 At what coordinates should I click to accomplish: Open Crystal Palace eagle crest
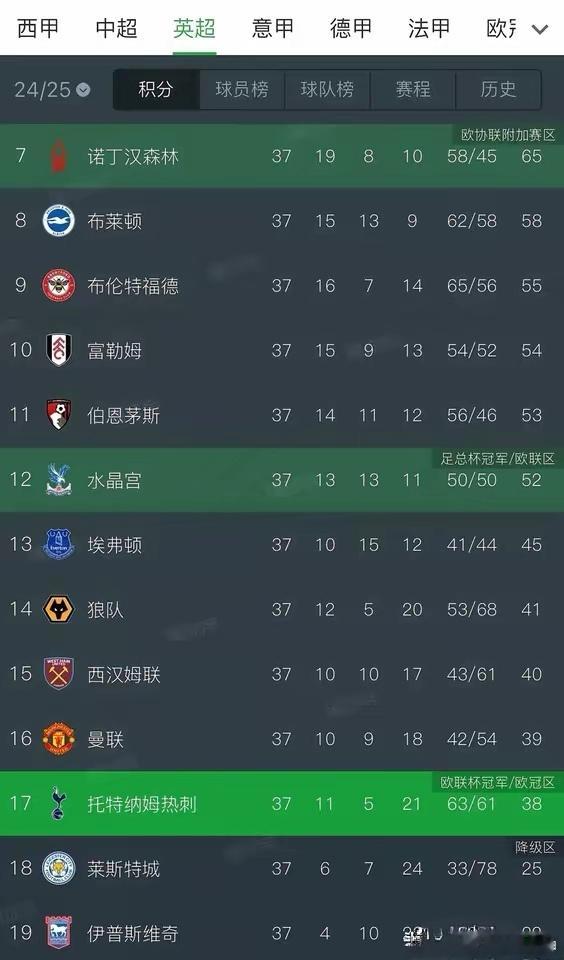[59, 479]
